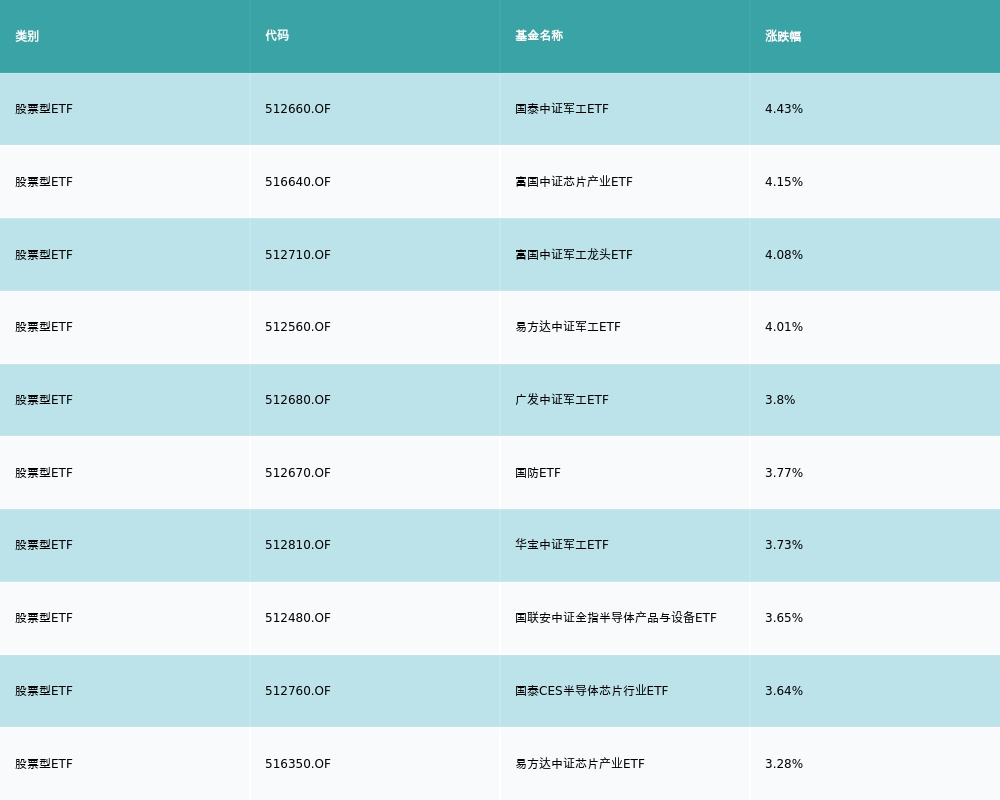This screenshot has height=800, width=1000.
Task: Click 股票型ETF in the 512710.OF row
Action: pyautogui.click(x=44, y=255)
